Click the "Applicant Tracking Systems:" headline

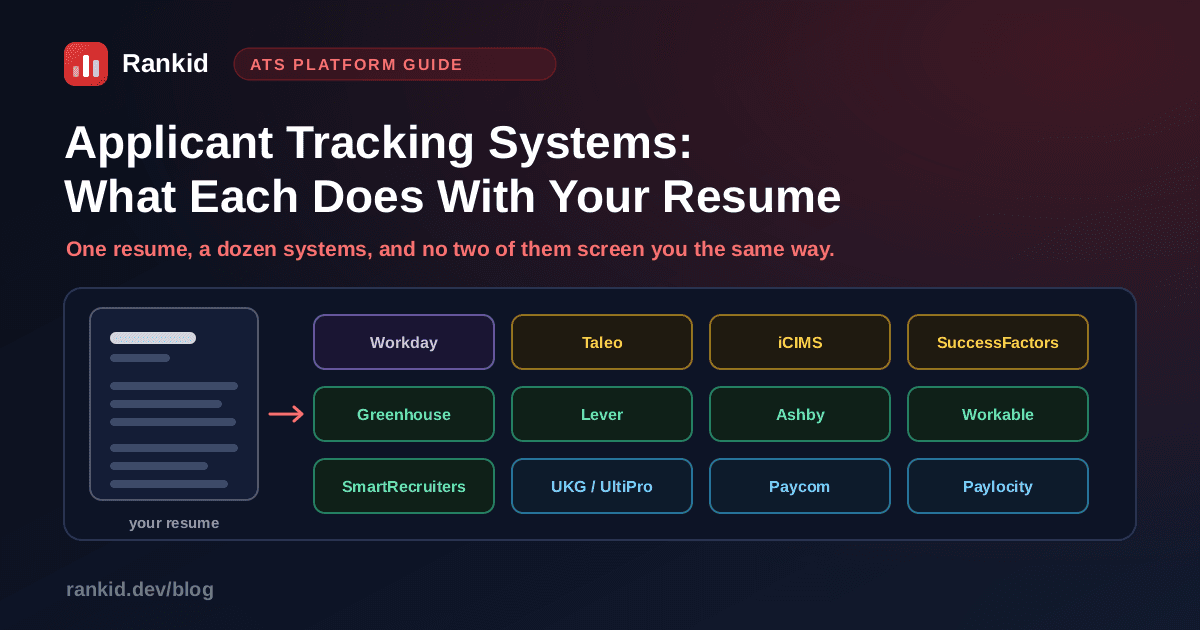379,145
